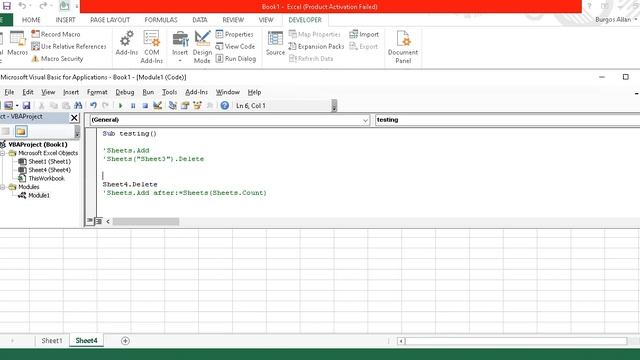The image size is (640, 360).
Task: Open the Run menu
Action: (x=148, y=92)
